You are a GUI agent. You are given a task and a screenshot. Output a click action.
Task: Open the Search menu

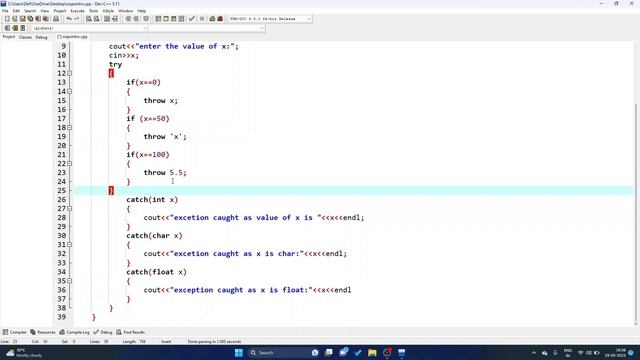[30, 11]
